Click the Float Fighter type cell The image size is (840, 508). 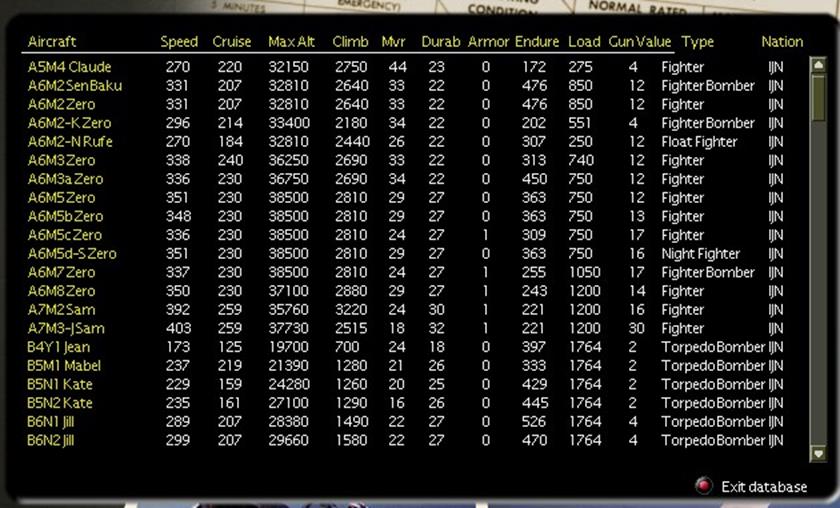699,142
